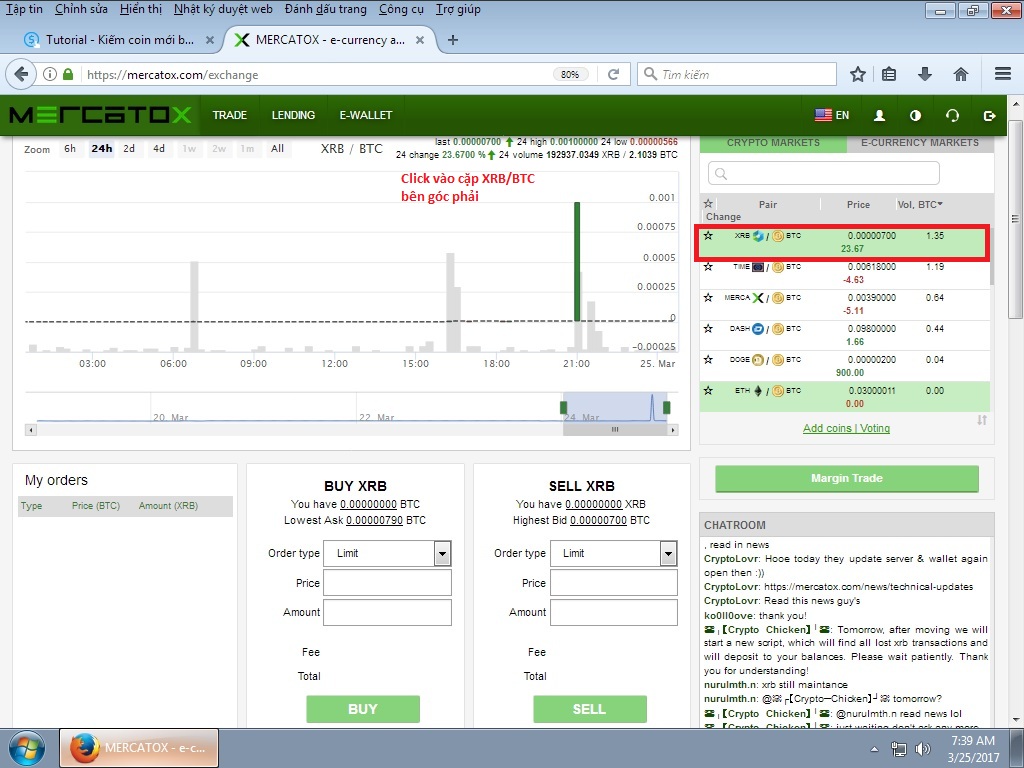The height and width of the screenshot is (768, 1024).
Task: Show hidden system tray icons arrow
Action: [874, 748]
